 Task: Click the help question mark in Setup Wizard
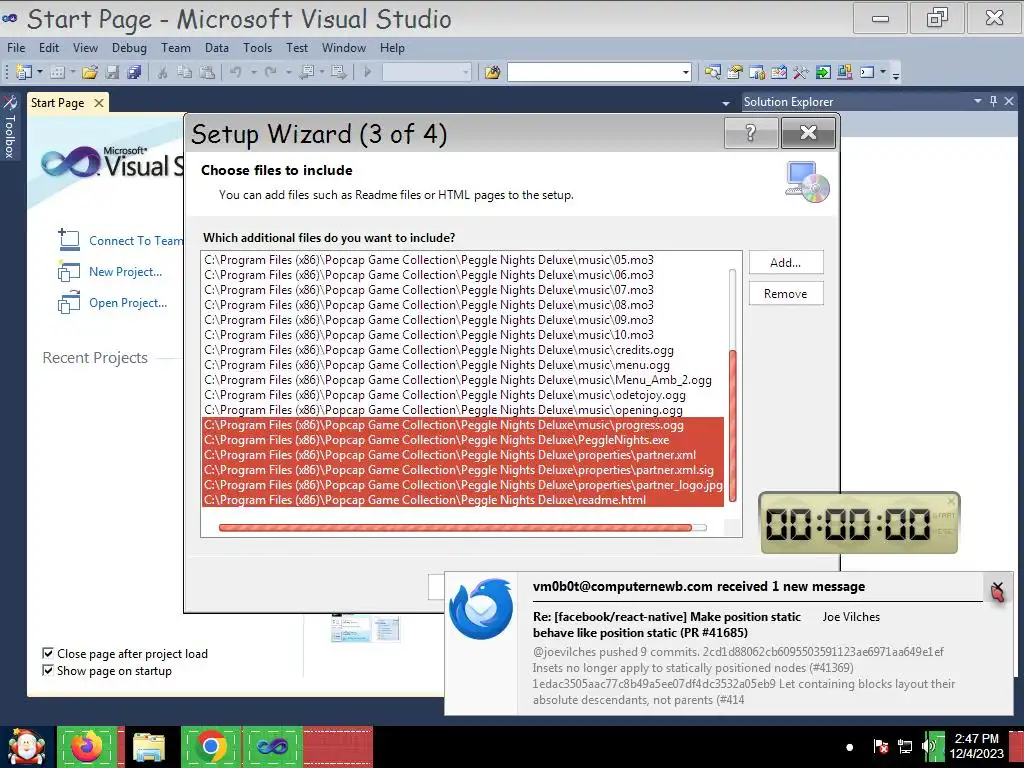coord(751,133)
